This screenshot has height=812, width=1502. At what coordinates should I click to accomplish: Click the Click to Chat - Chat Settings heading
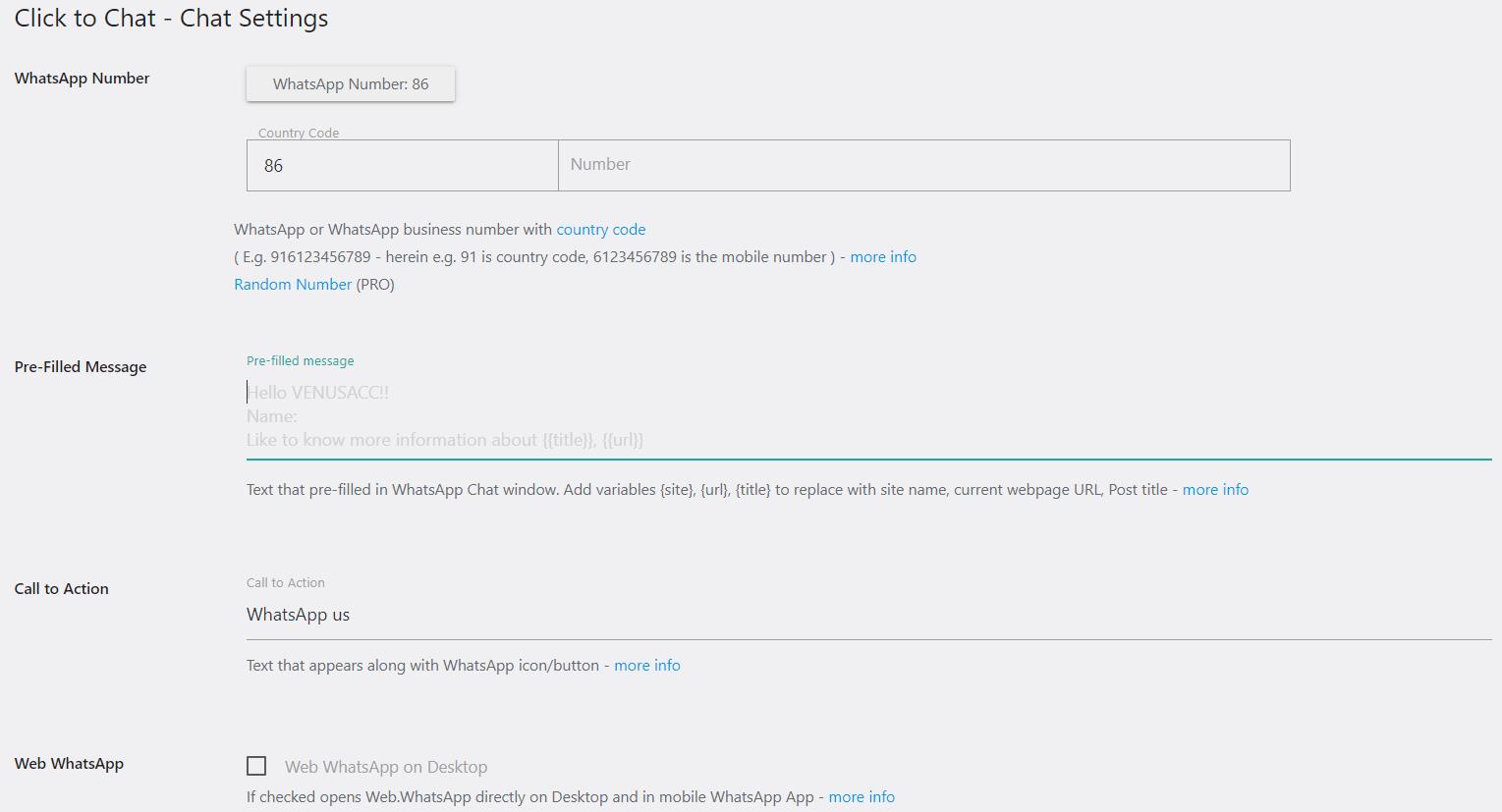point(171,19)
